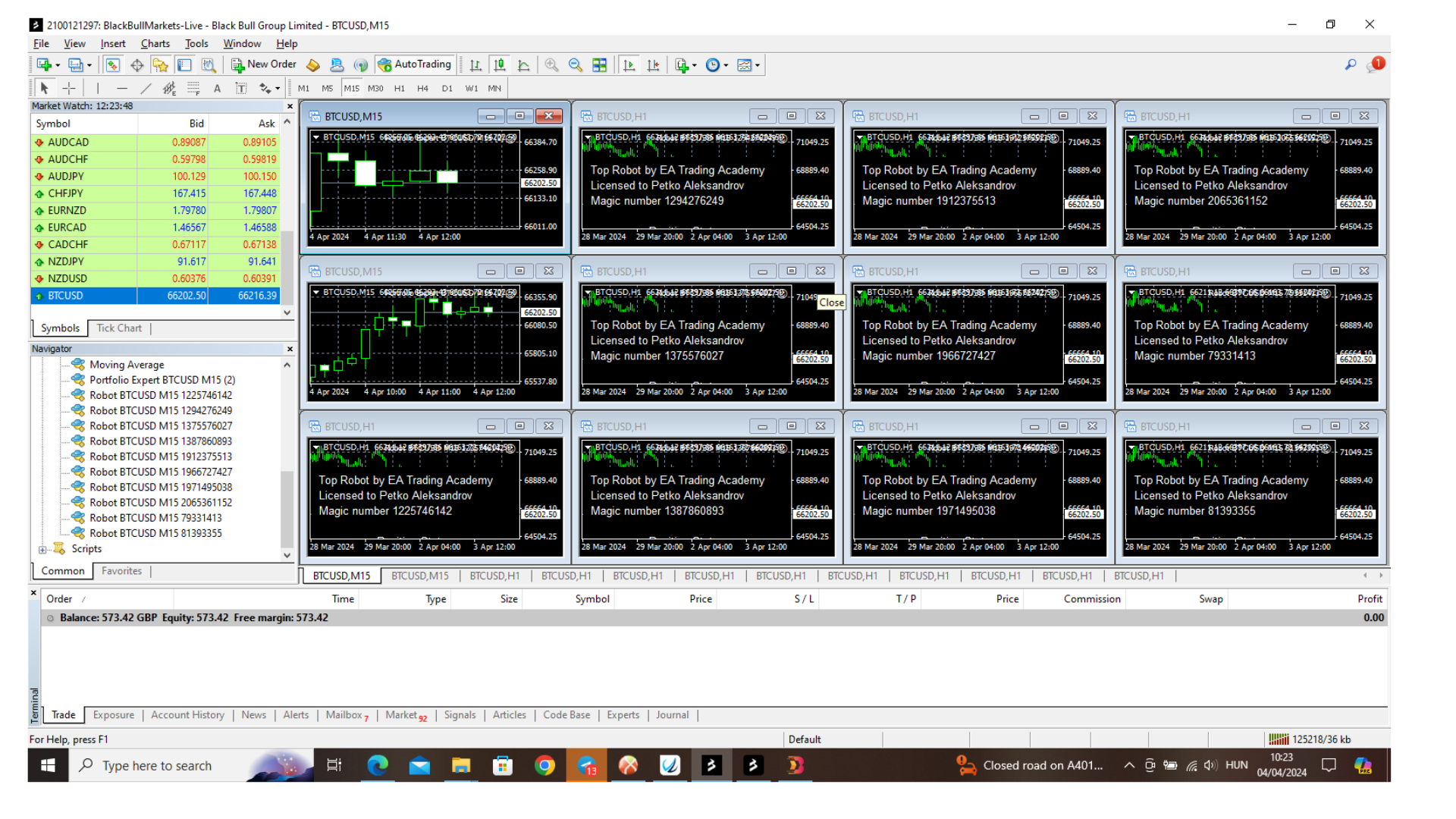Open the Indicators list dropdown

tap(686, 65)
